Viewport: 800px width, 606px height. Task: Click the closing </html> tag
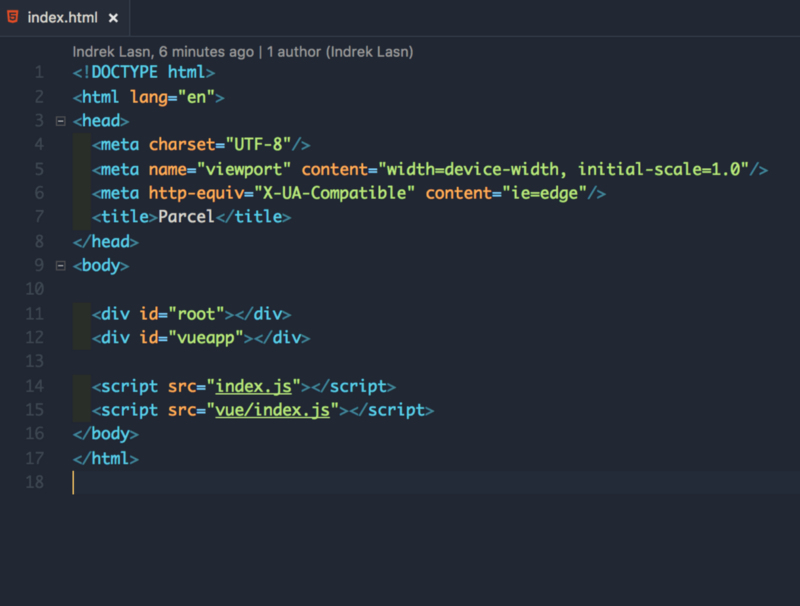pyautogui.click(x=106, y=458)
